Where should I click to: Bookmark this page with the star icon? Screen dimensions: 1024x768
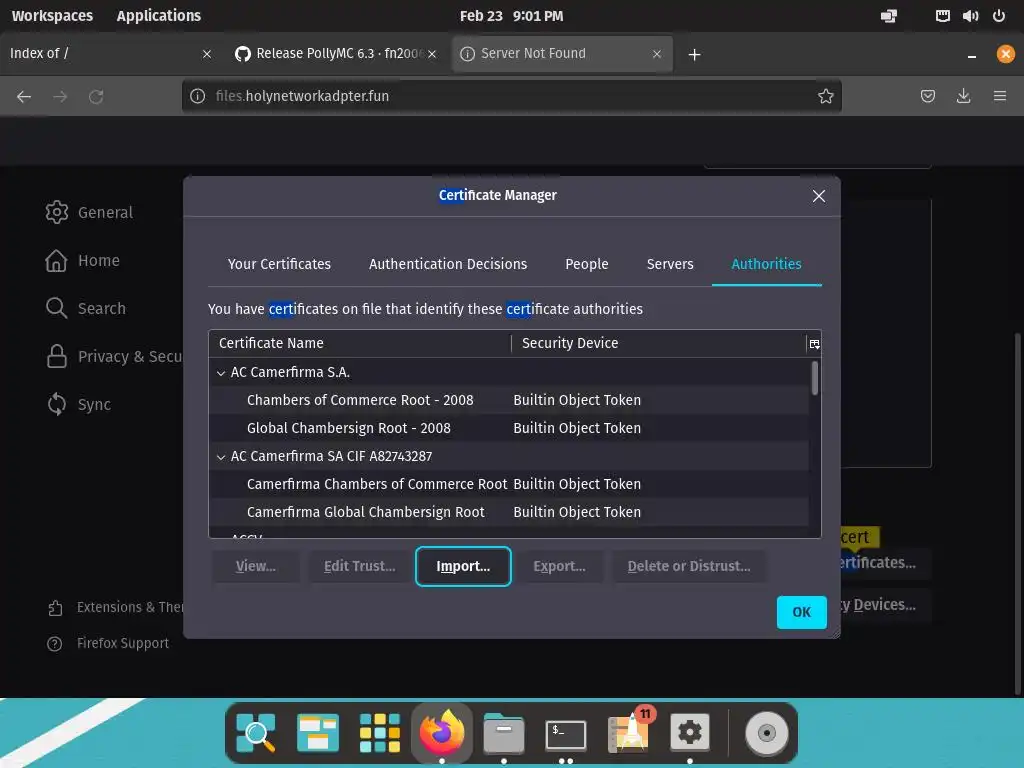(x=825, y=96)
